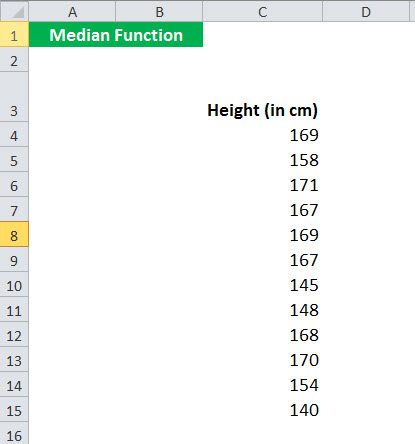
Task: Select row 1 header
Action: [14, 34]
